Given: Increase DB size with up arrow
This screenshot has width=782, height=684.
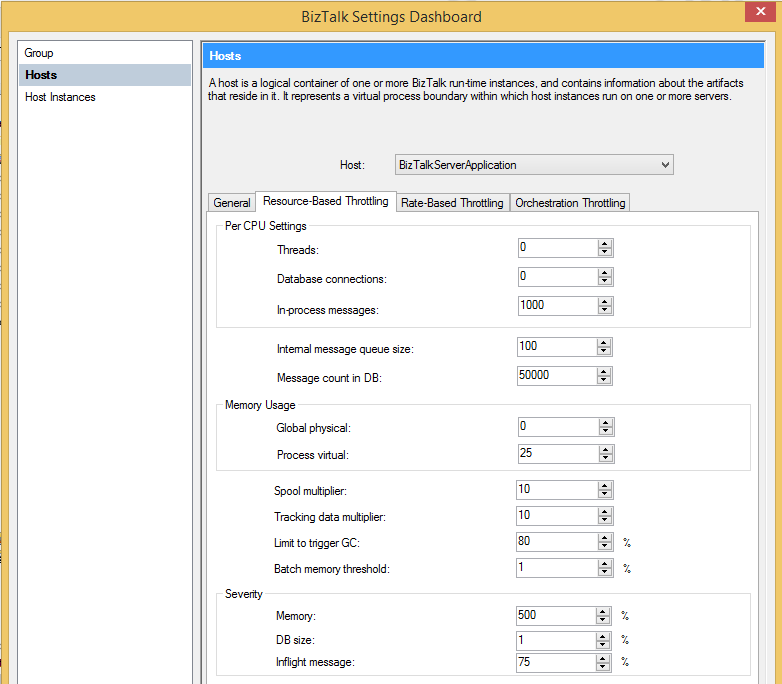Looking at the screenshot, I should click(x=603, y=637).
